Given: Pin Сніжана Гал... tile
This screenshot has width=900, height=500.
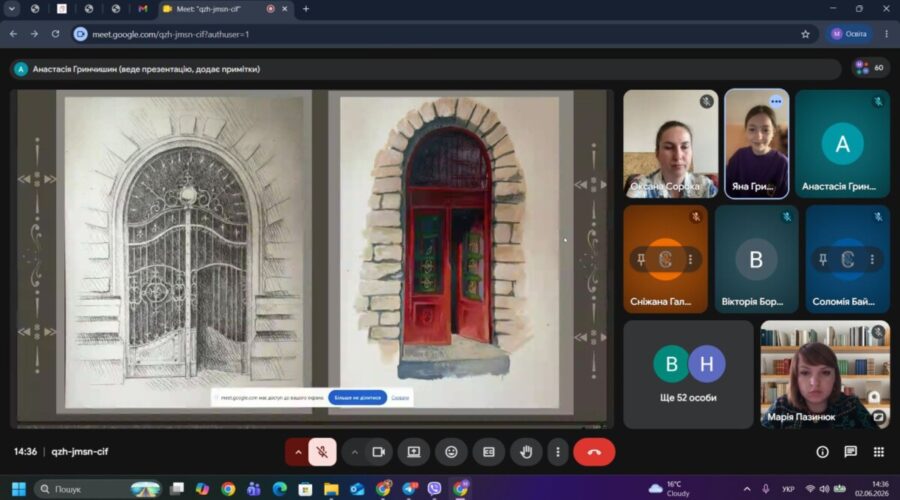Looking at the screenshot, I should tap(641, 259).
